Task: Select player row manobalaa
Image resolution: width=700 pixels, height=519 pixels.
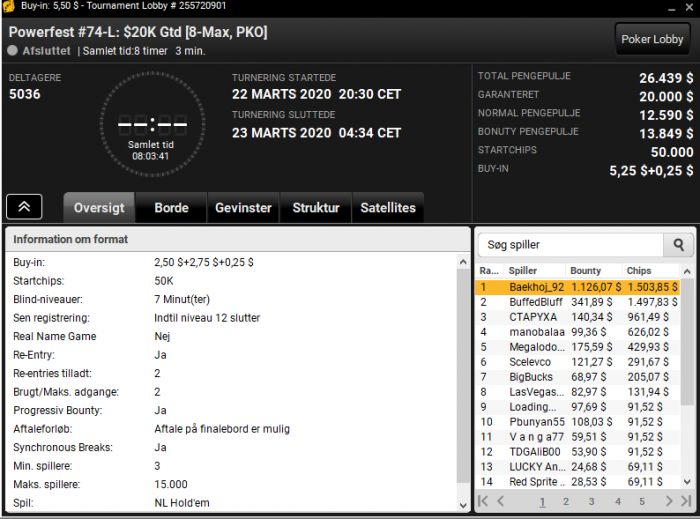Action: 578,332
